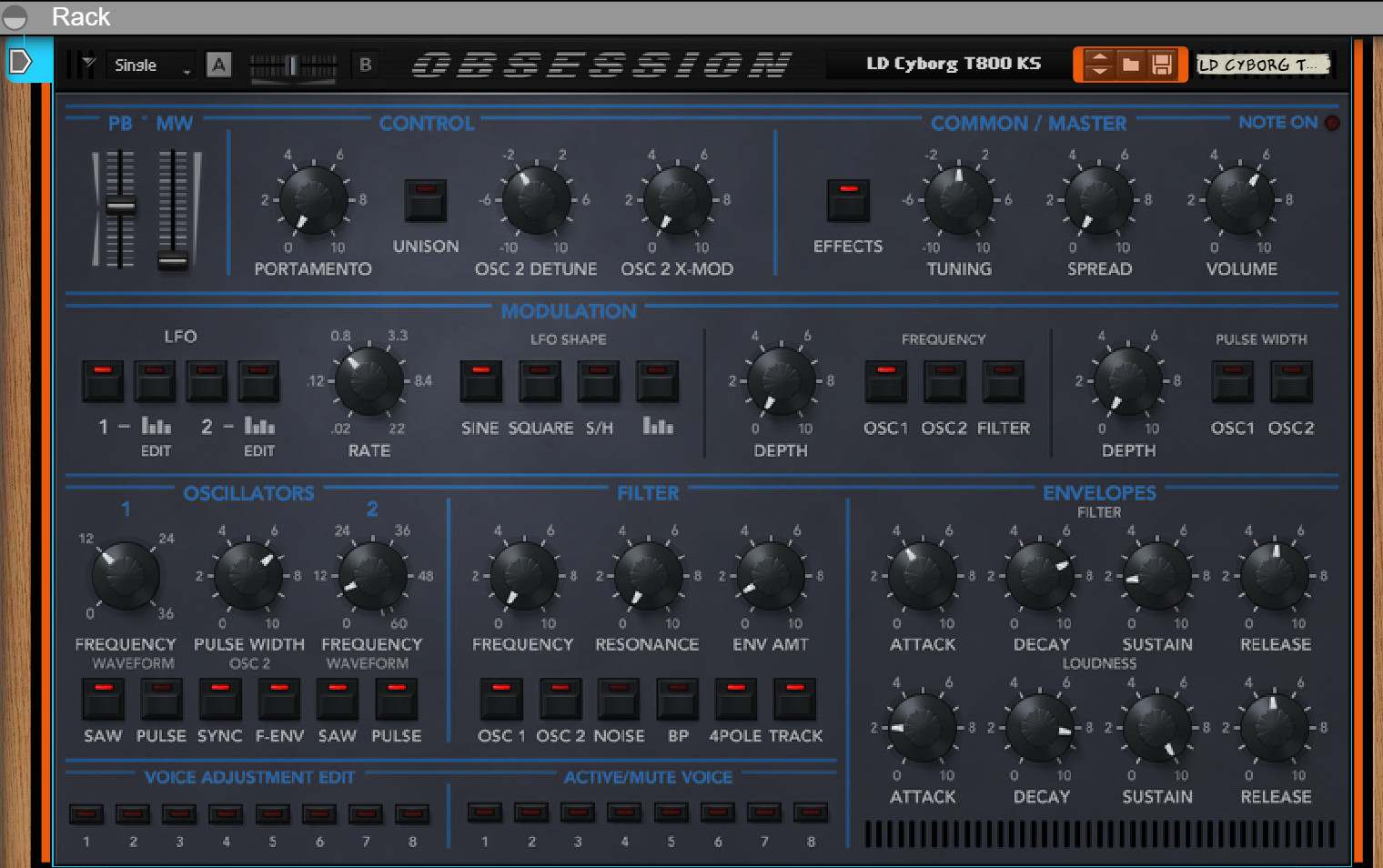Select the S/H LFO shape
This screenshot has height=868, width=1383.
tap(599, 381)
